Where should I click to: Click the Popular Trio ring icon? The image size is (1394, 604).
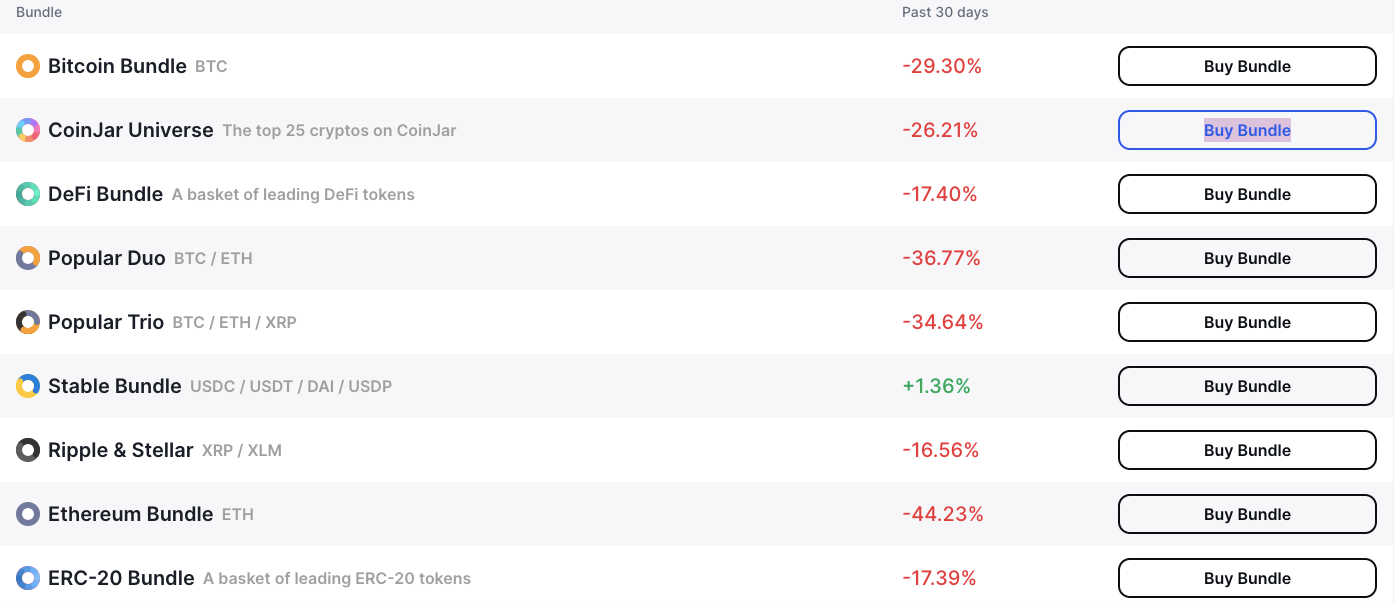28,322
